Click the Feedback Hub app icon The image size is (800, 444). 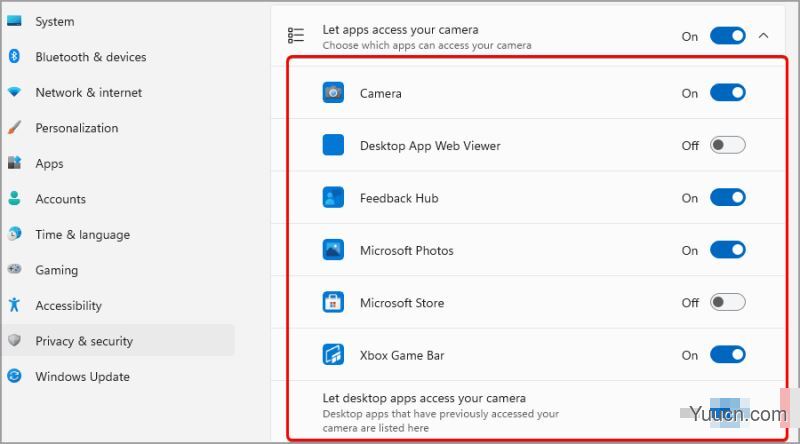[333, 198]
